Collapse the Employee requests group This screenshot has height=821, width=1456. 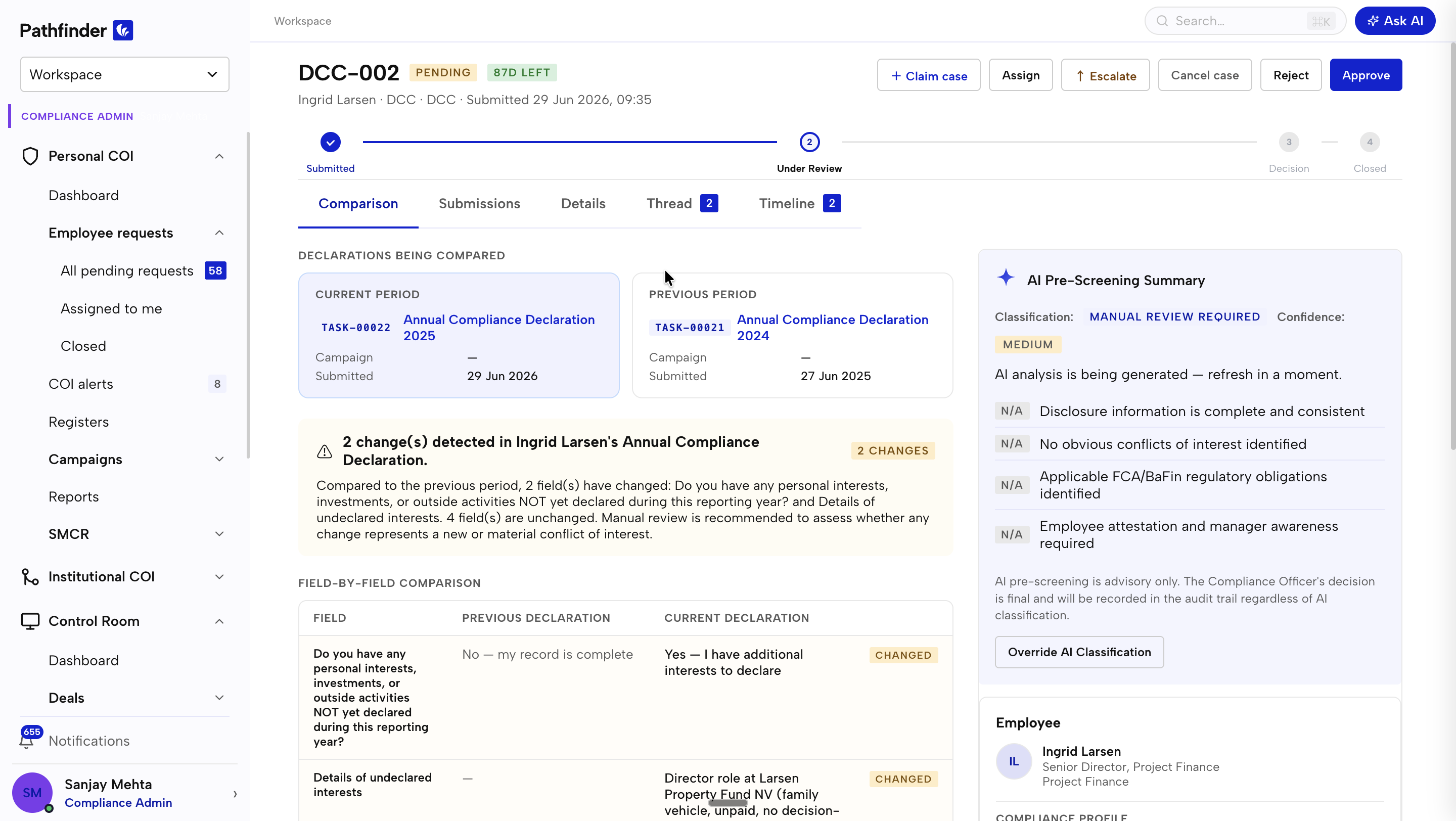coord(219,233)
